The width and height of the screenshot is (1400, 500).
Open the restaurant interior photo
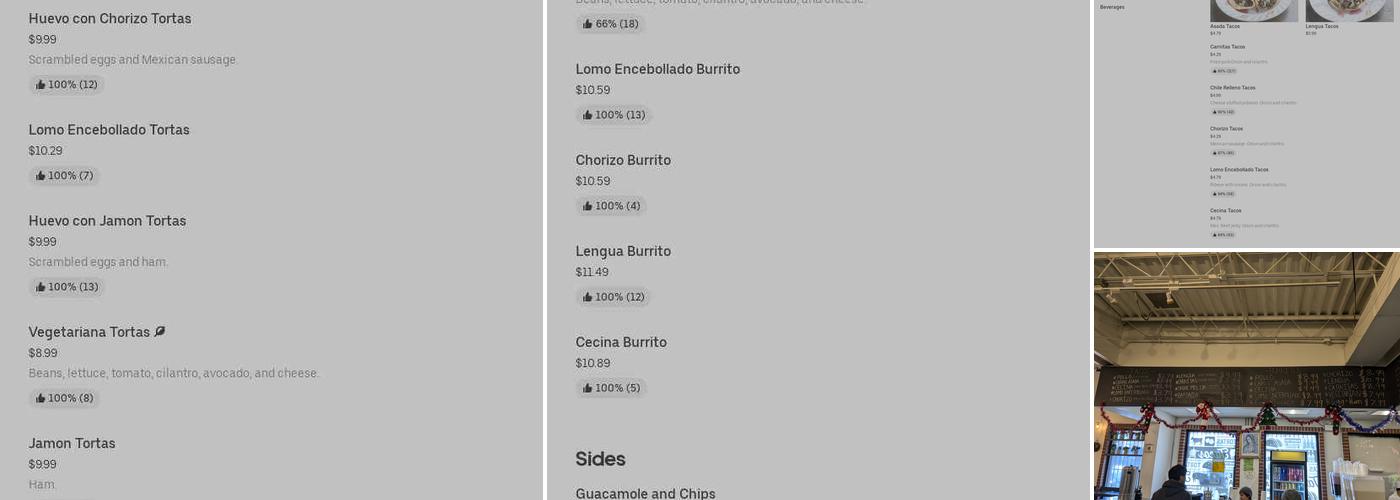[x=1246, y=376]
